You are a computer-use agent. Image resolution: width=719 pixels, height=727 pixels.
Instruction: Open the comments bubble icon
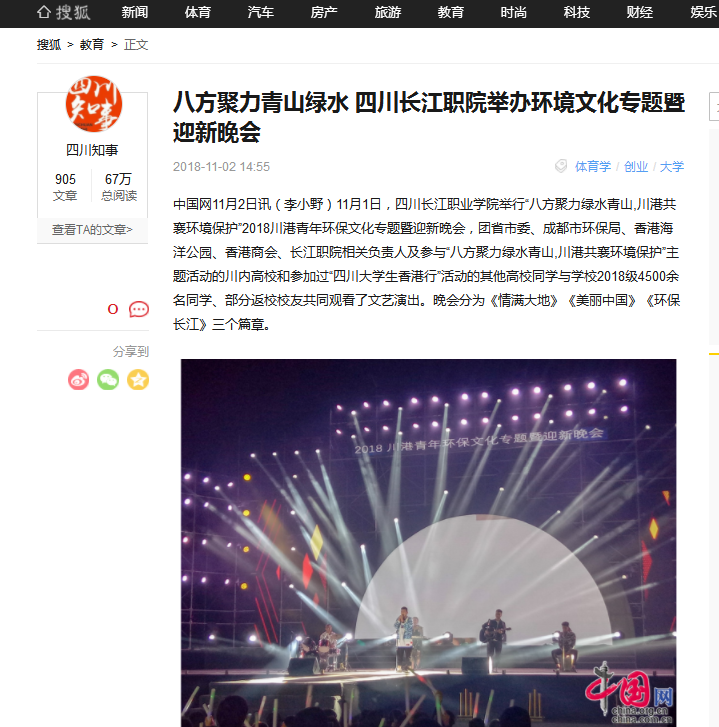coord(139,309)
